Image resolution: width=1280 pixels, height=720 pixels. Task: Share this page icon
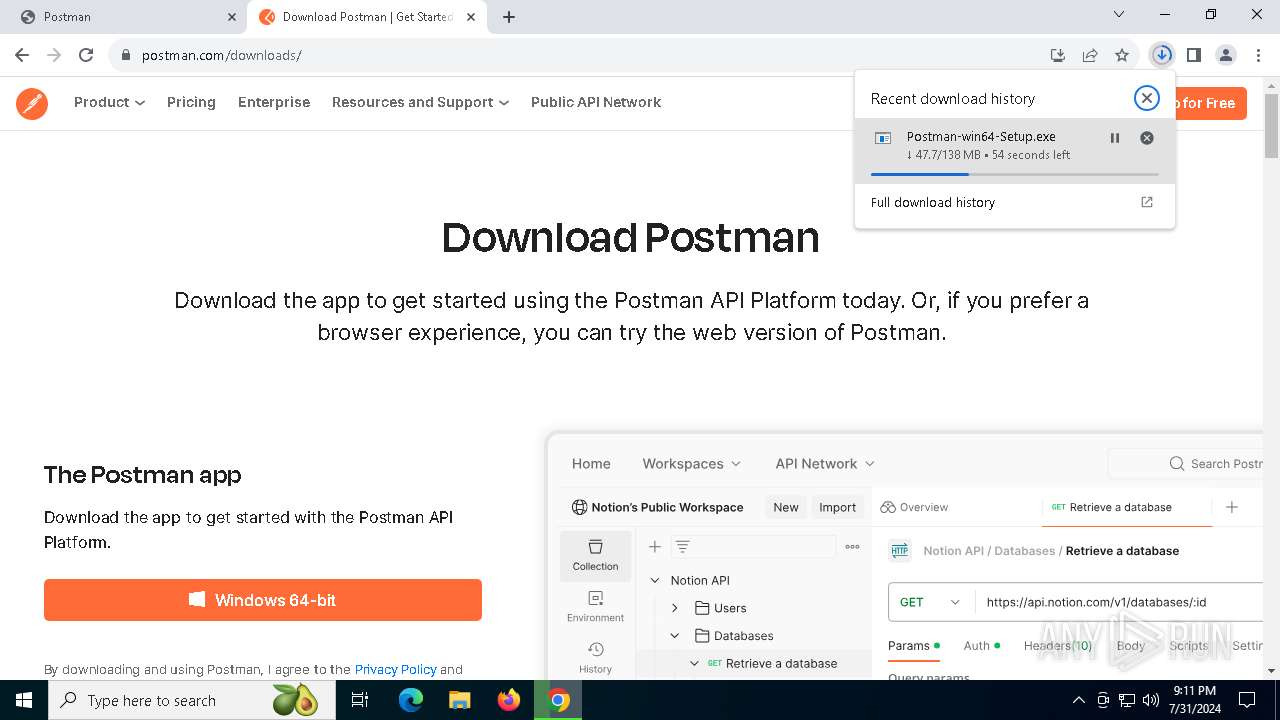1090,55
